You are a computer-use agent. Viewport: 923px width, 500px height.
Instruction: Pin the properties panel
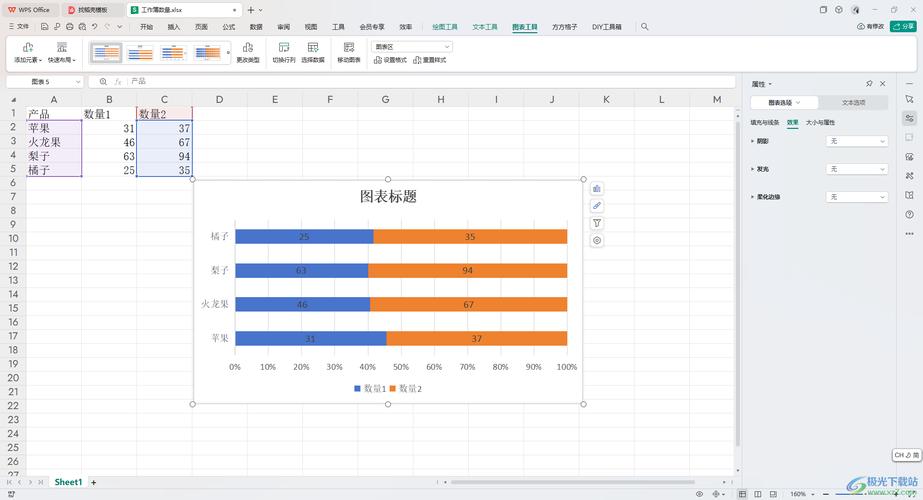tap(869, 84)
